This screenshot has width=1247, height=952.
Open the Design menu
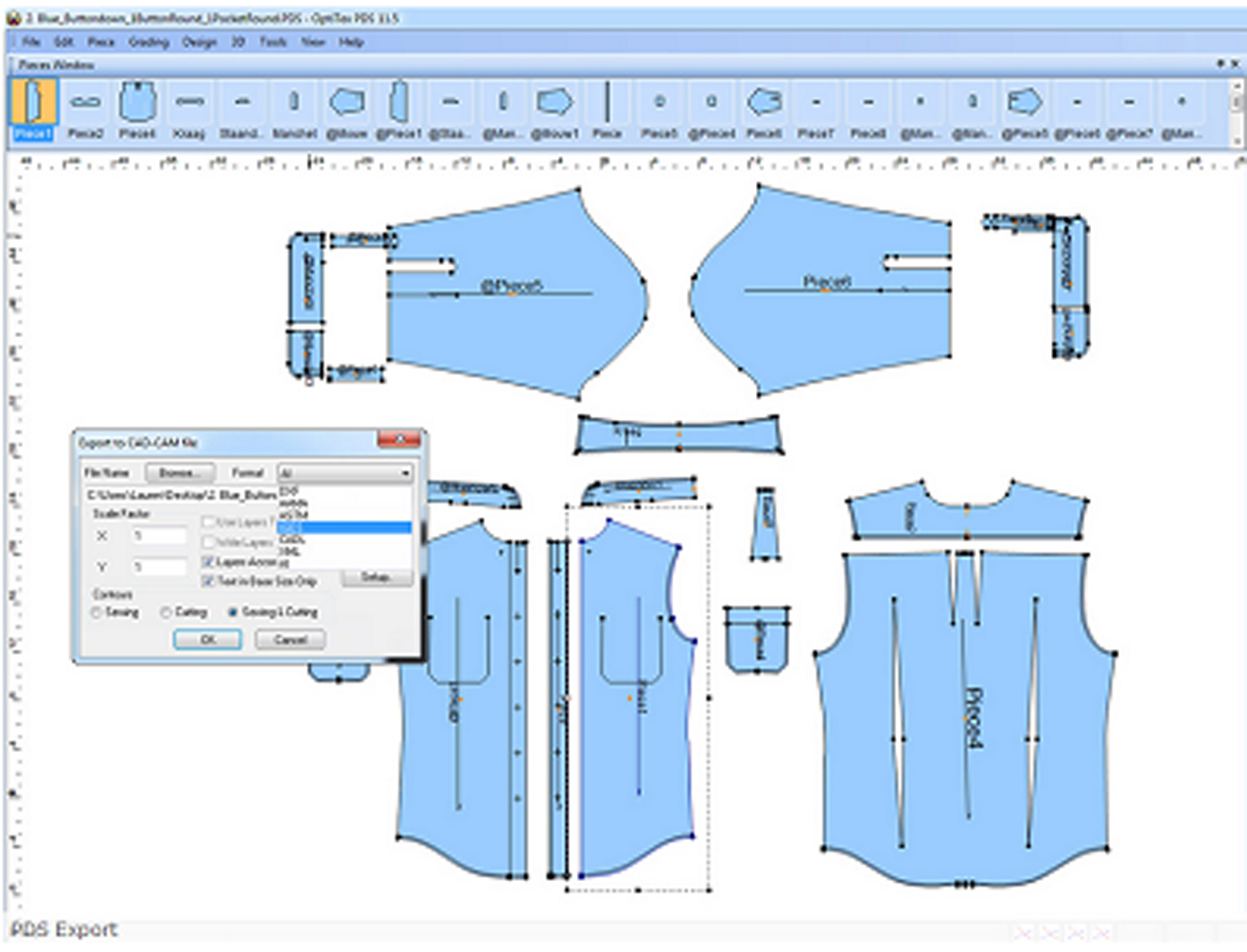(x=199, y=42)
